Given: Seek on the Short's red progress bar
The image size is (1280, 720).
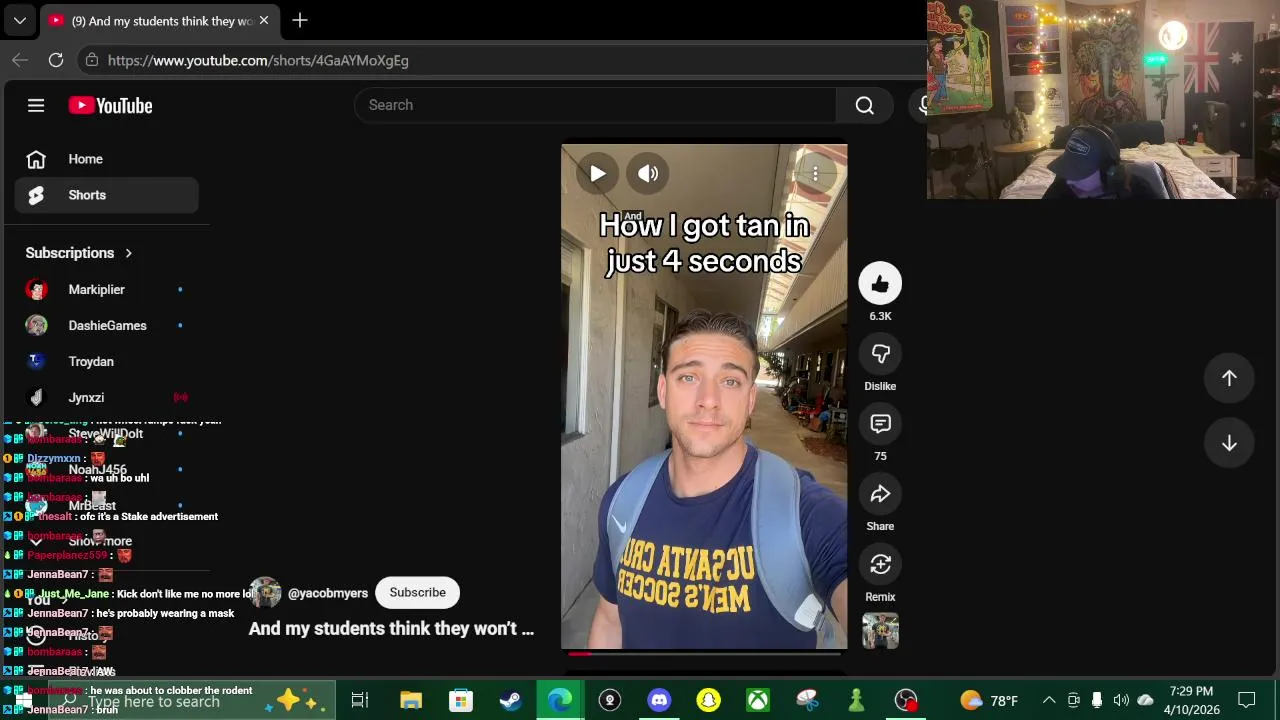Looking at the screenshot, I should [704, 653].
